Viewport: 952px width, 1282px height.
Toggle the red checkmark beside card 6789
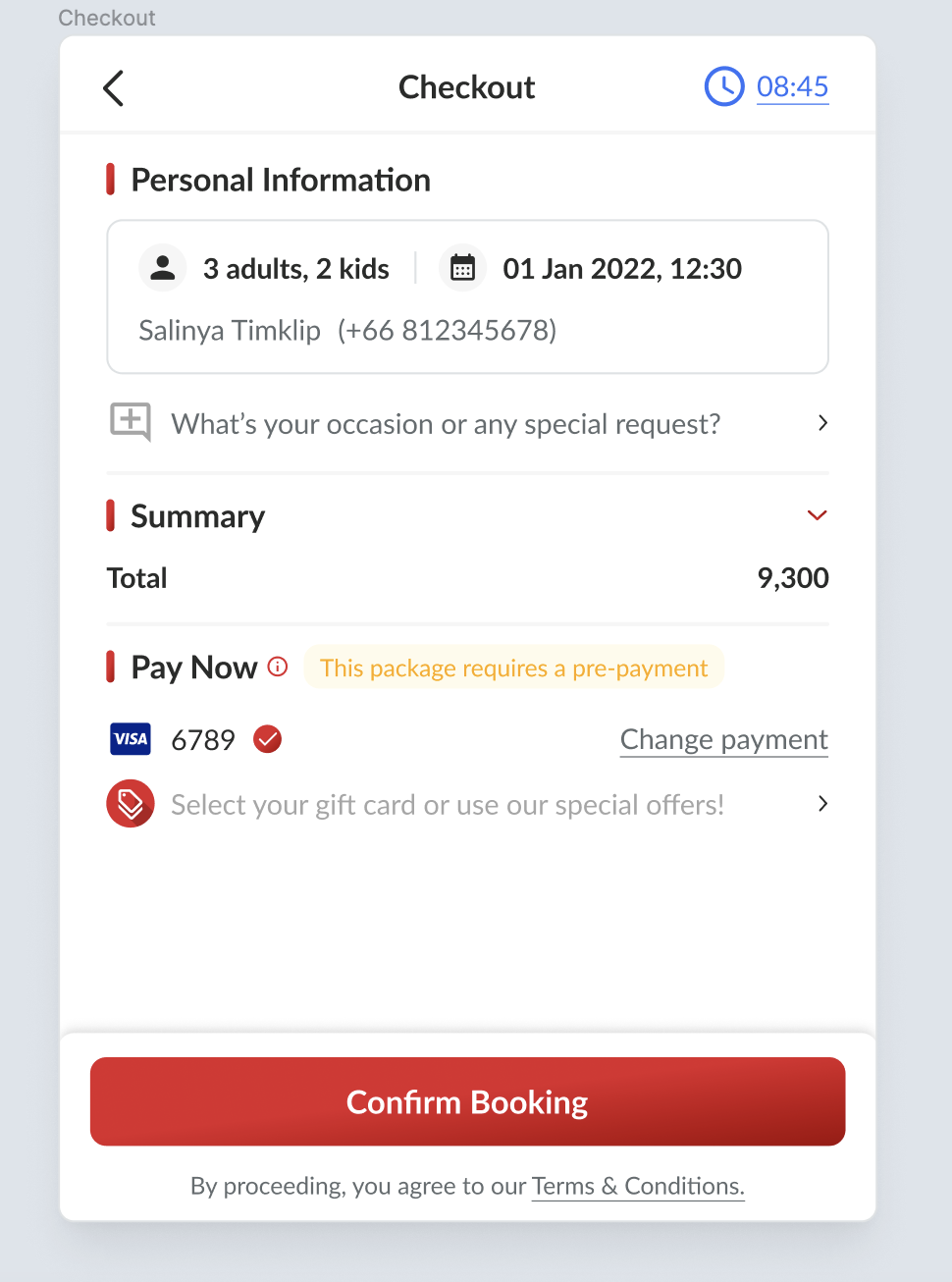click(268, 739)
